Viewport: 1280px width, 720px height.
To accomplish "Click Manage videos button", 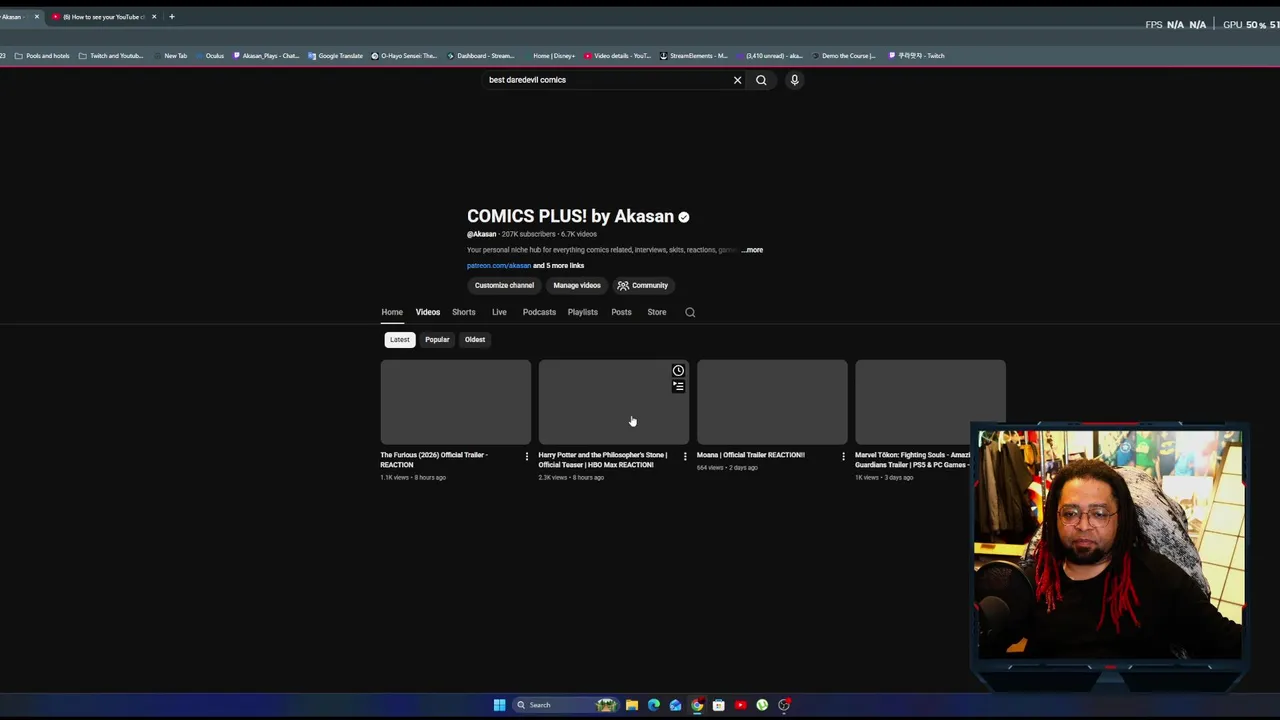I will coord(577,286).
